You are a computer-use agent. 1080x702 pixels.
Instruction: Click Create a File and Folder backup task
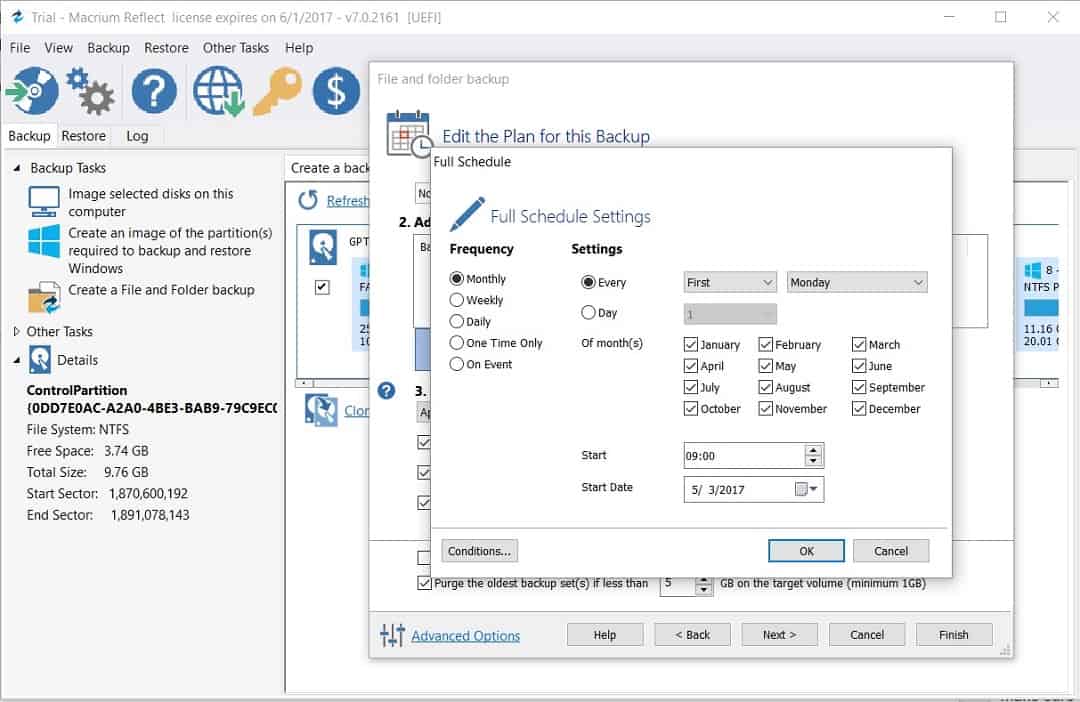(x=161, y=290)
